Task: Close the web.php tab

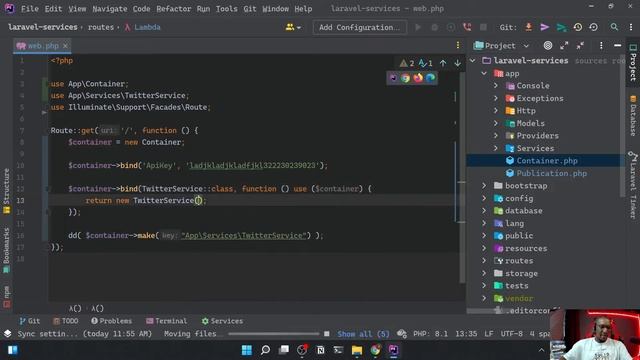Action: point(65,46)
